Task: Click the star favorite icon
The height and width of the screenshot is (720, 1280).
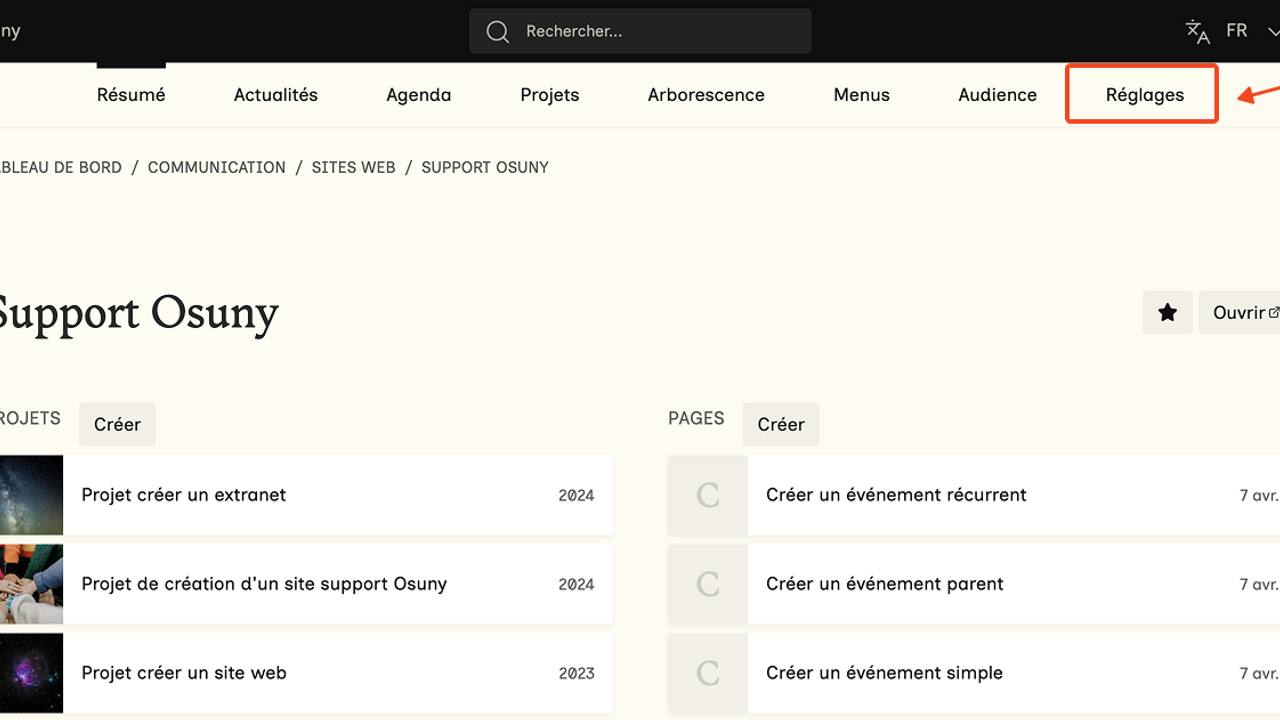Action: (x=1167, y=313)
